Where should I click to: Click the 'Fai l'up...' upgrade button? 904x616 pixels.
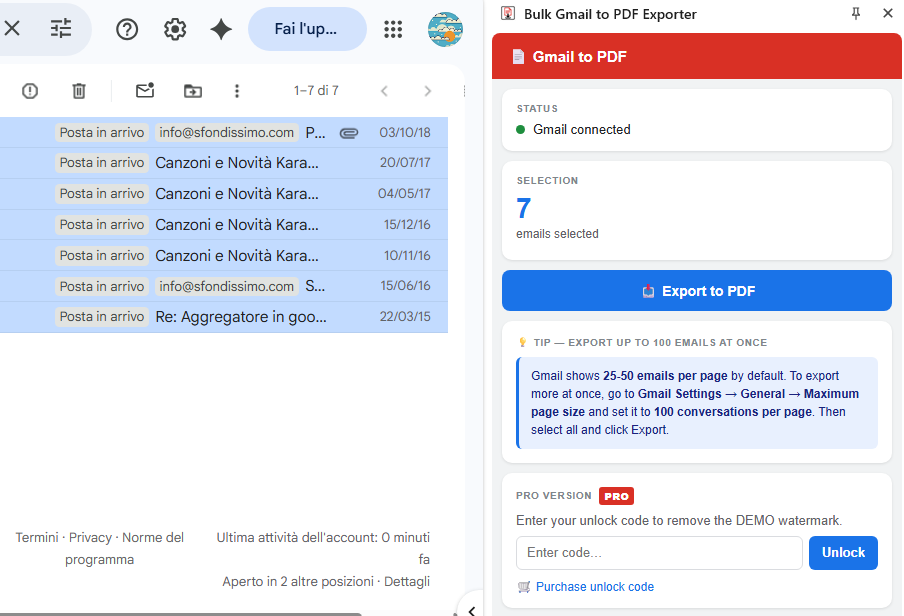pyautogui.click(x=307, y=29)
